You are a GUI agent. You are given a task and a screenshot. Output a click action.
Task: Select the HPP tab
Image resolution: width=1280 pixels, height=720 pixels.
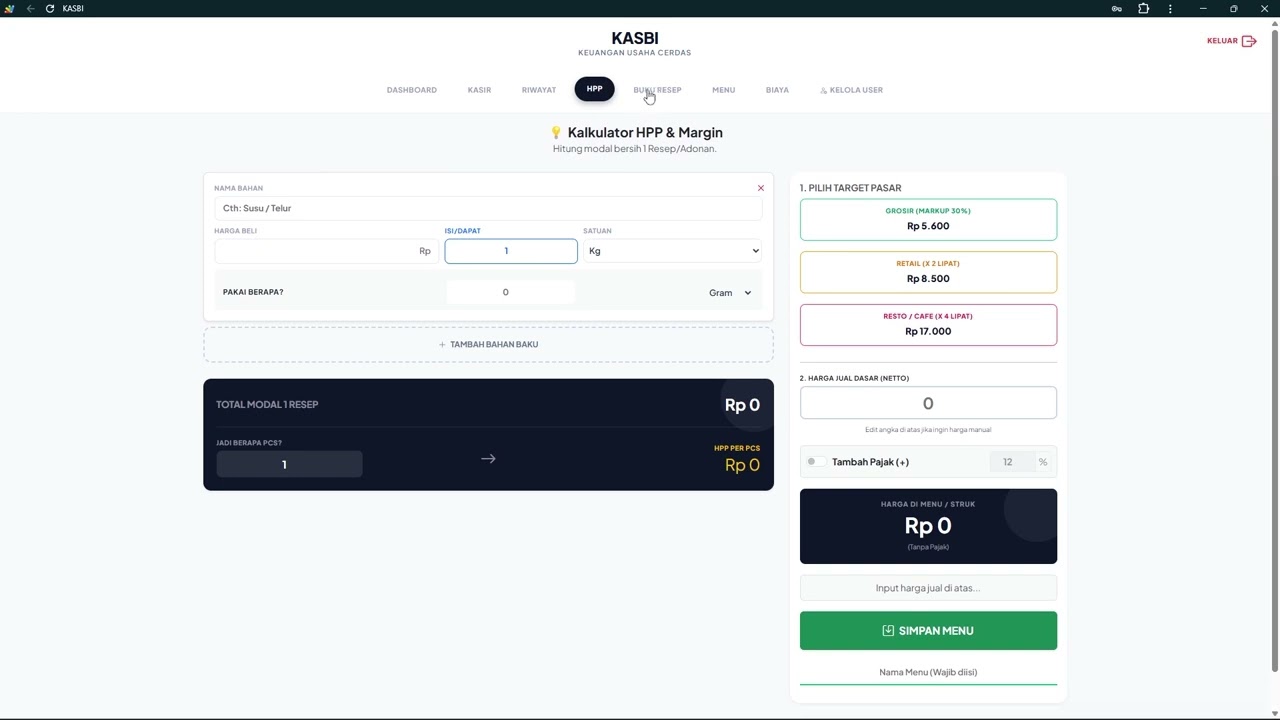[595, 90]
